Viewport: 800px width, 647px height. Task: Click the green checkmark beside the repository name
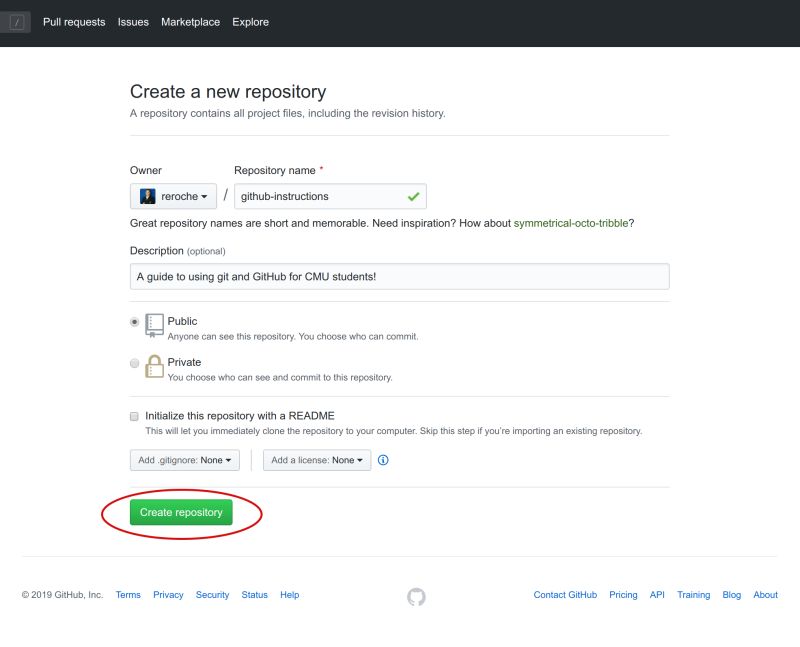pos(413,196)
